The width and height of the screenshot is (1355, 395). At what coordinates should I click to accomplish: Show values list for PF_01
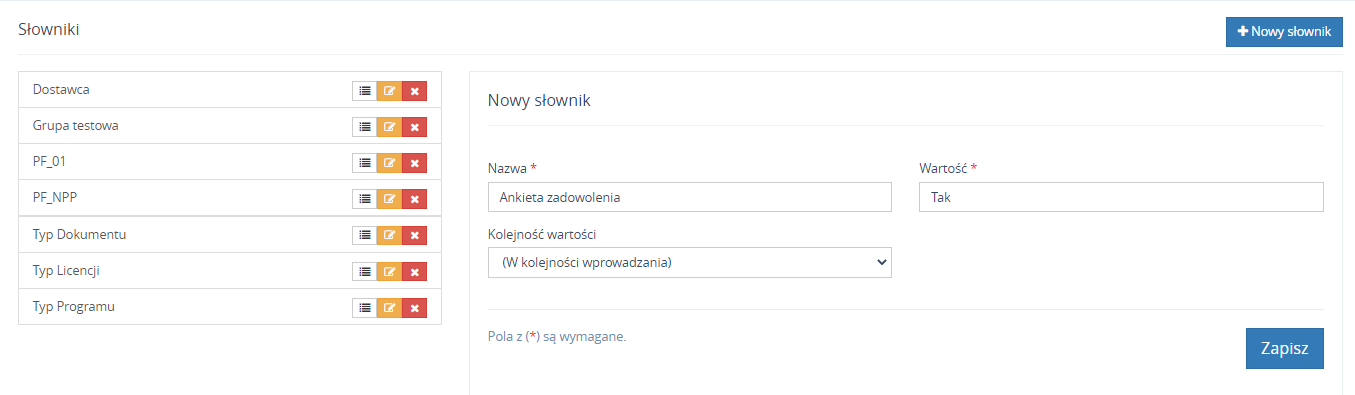click(x=365, y=163)
